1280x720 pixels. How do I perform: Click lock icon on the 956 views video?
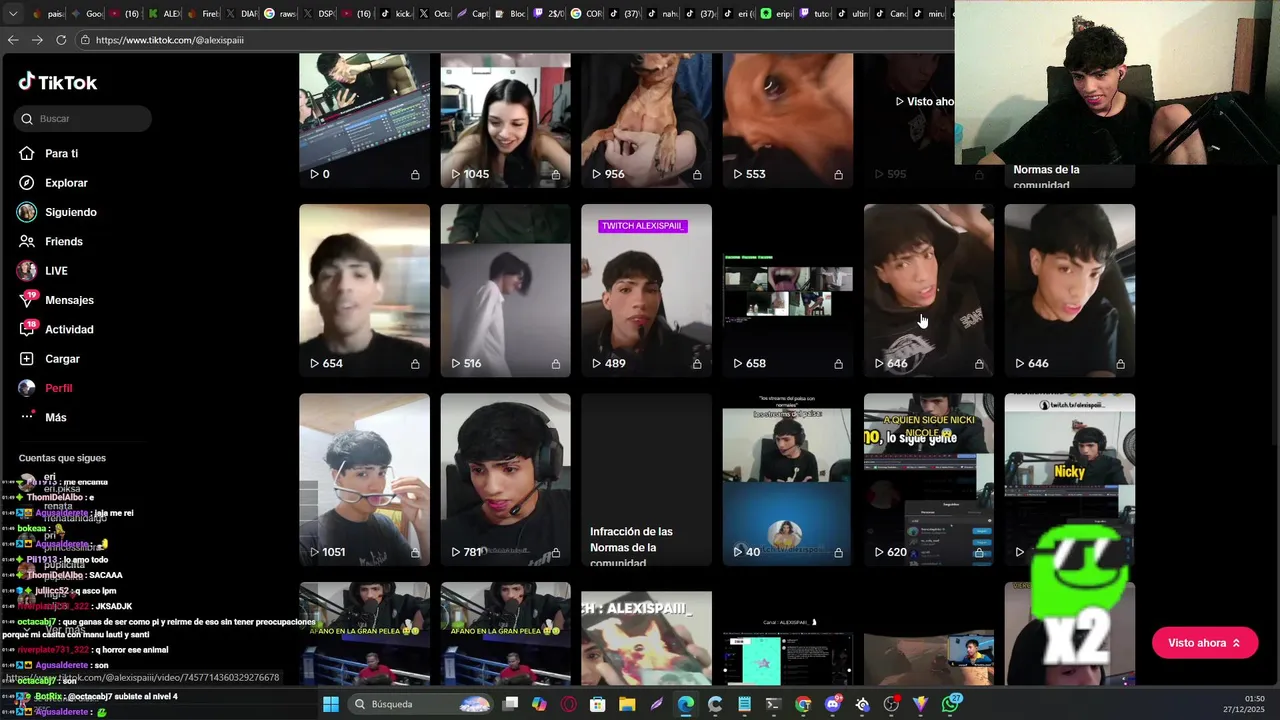coord(697,174)
